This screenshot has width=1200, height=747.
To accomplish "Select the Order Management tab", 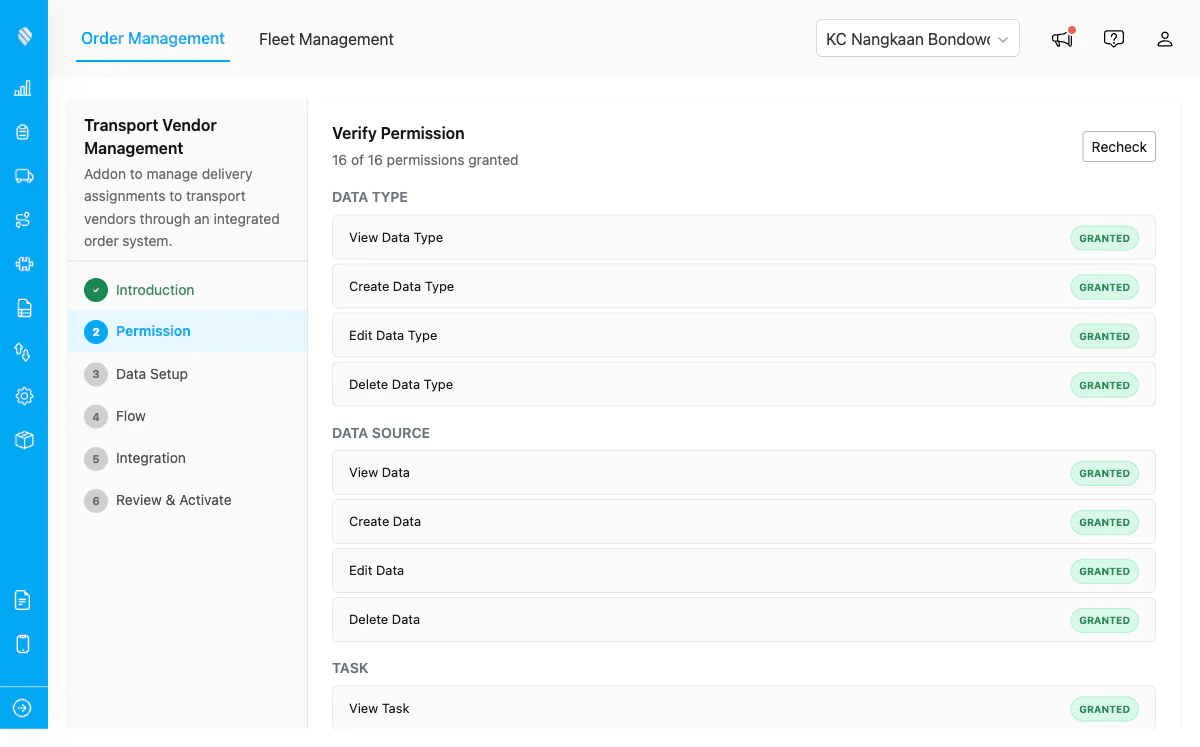I will tap(152, 39).
